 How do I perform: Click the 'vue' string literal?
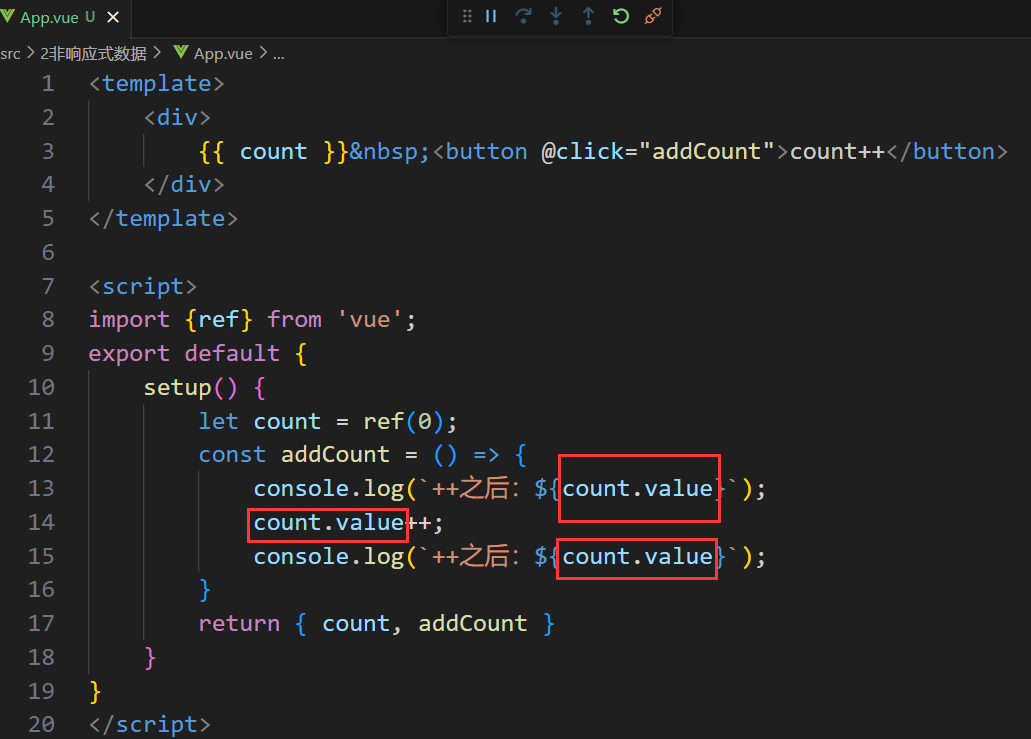(x=370, y=320)
